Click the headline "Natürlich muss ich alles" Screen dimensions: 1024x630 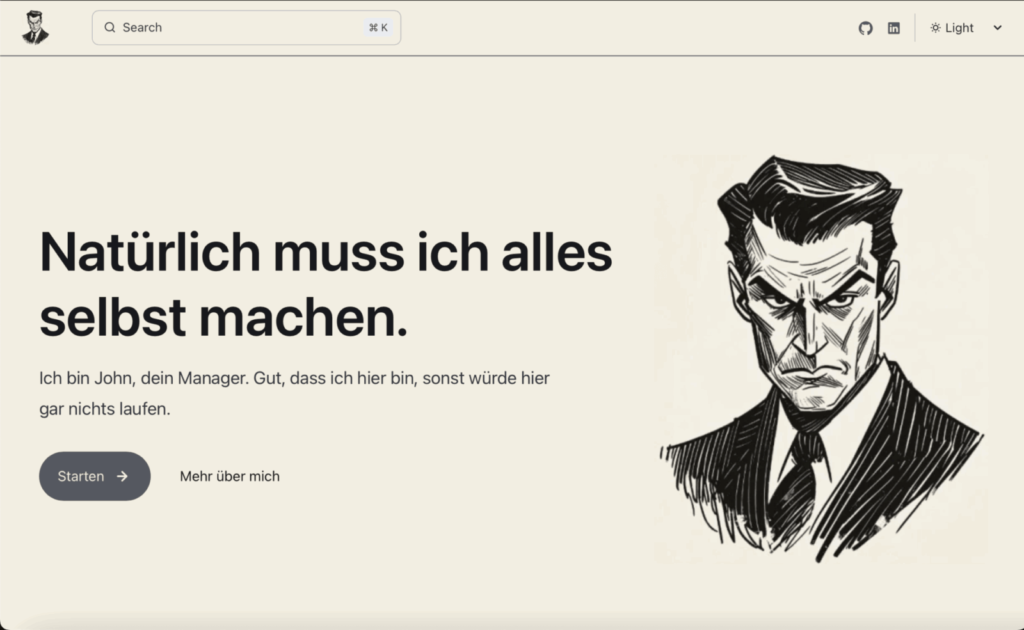[325, 251]
